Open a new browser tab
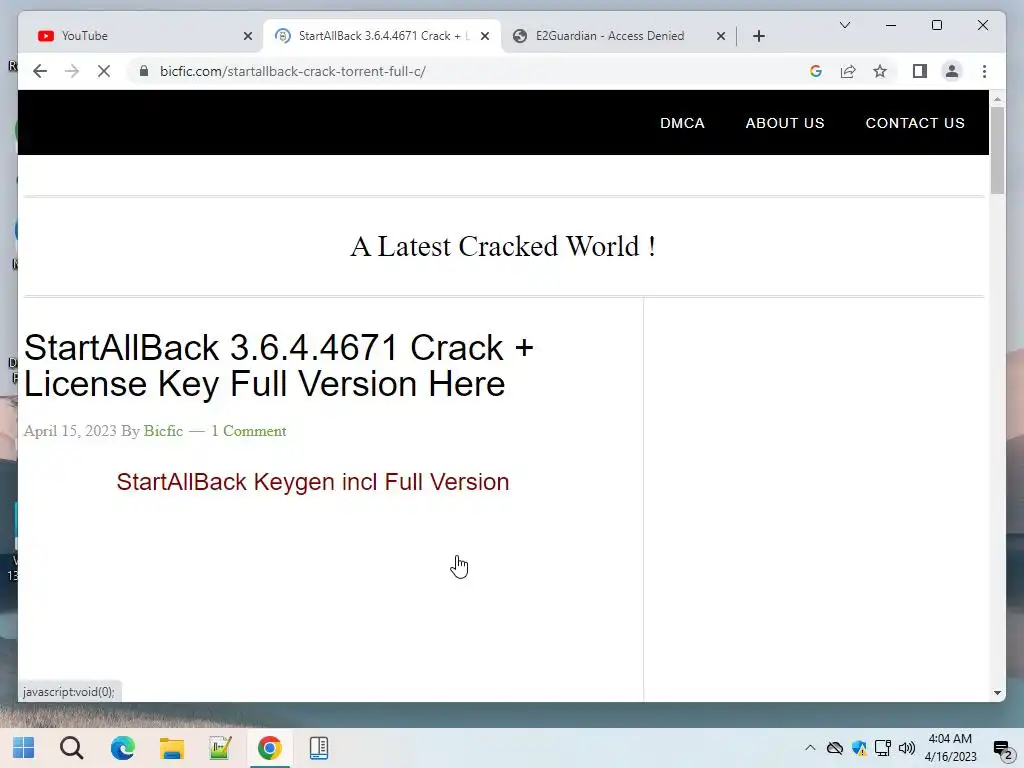The height and width of the screenshot is (768, 1024). [x=758, y=37]
